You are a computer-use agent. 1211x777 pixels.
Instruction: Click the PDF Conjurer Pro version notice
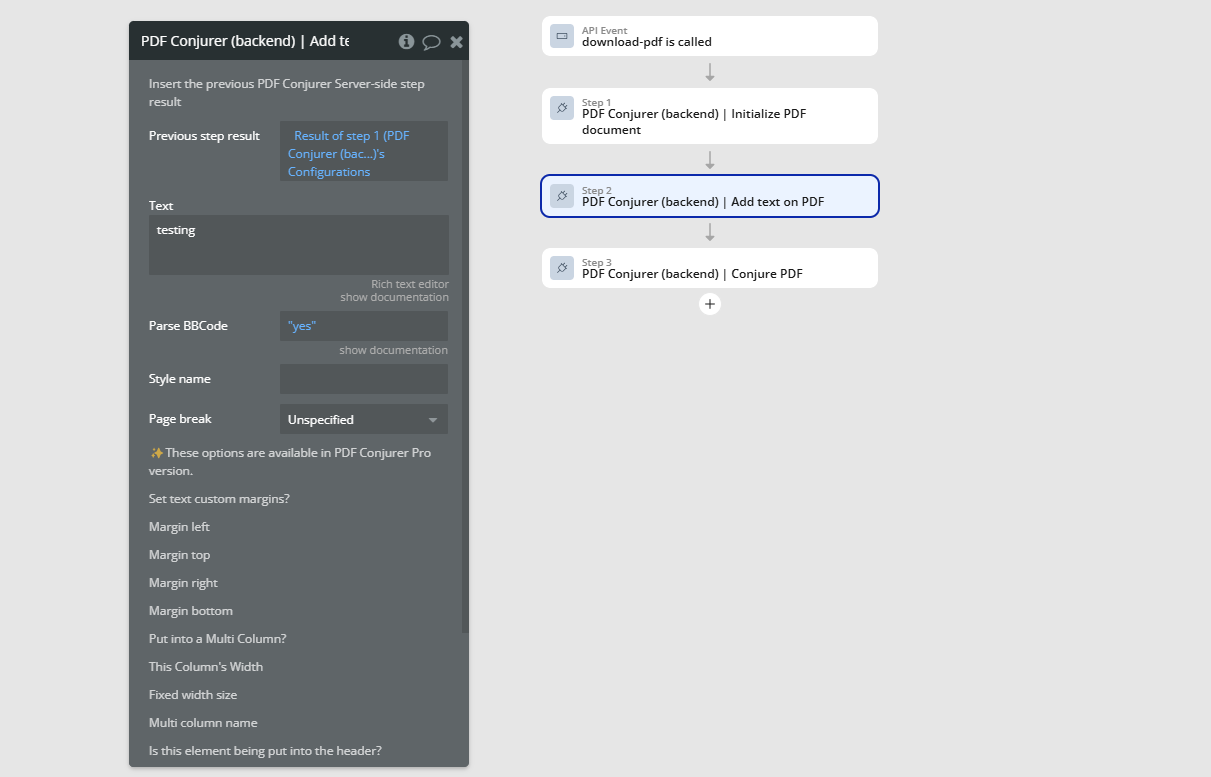[290, 461]
